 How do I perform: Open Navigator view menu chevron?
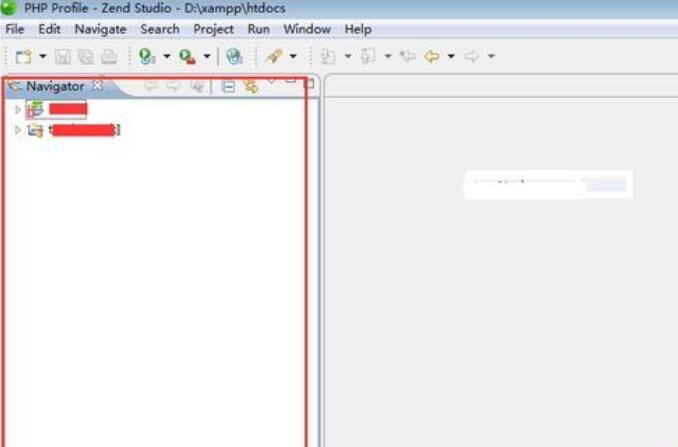[271, 82]
